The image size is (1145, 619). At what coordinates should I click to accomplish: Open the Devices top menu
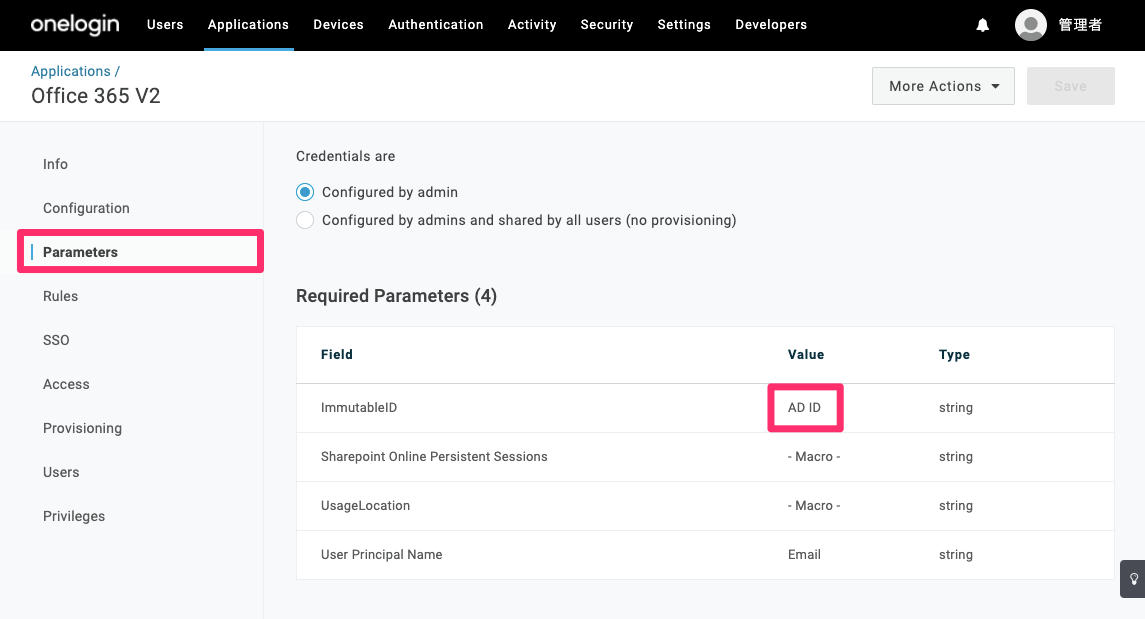click(338, 25)
